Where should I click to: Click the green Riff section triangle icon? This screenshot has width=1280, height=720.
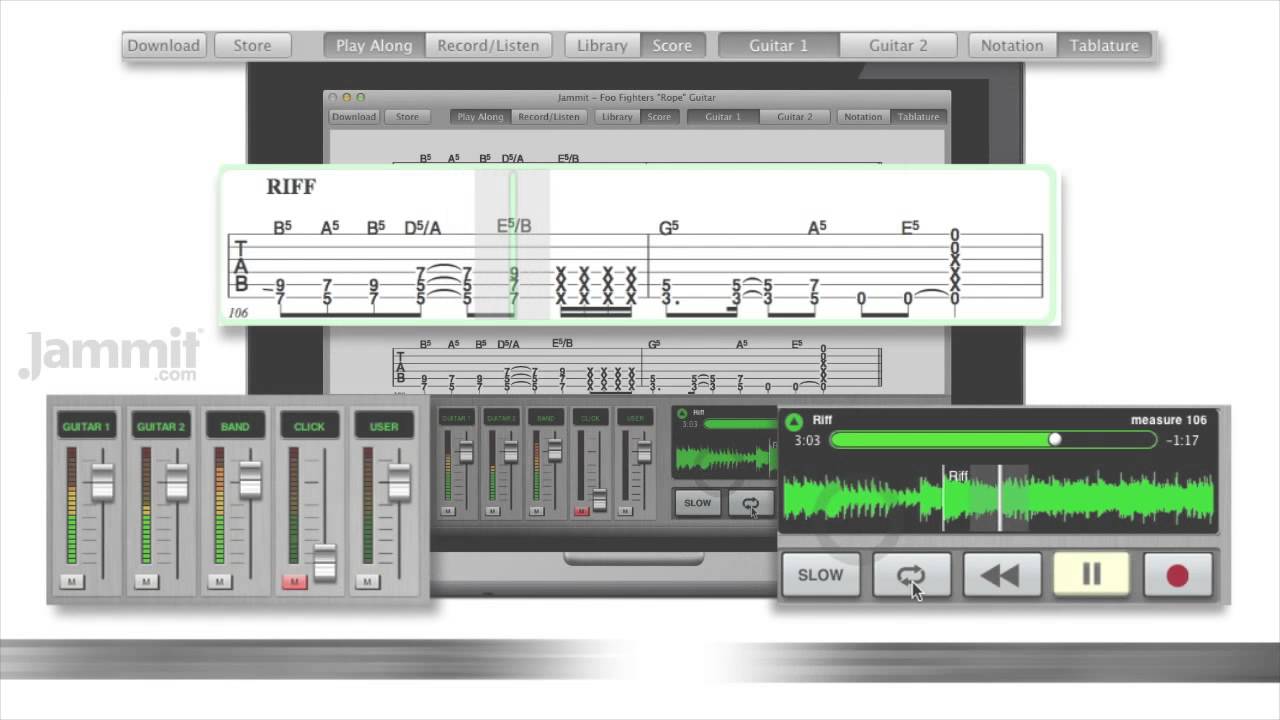pyautogui.click(x=794, y=421)
